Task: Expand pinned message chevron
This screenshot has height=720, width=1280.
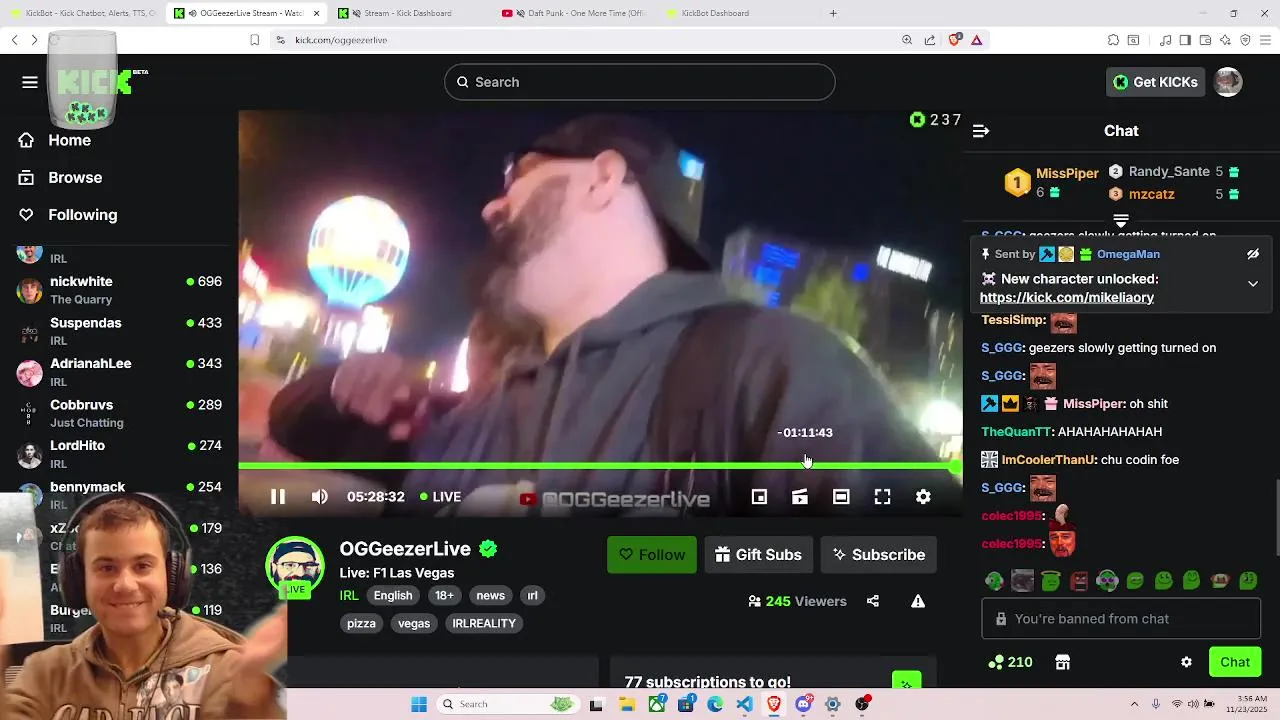Action: pos(1253,284)
